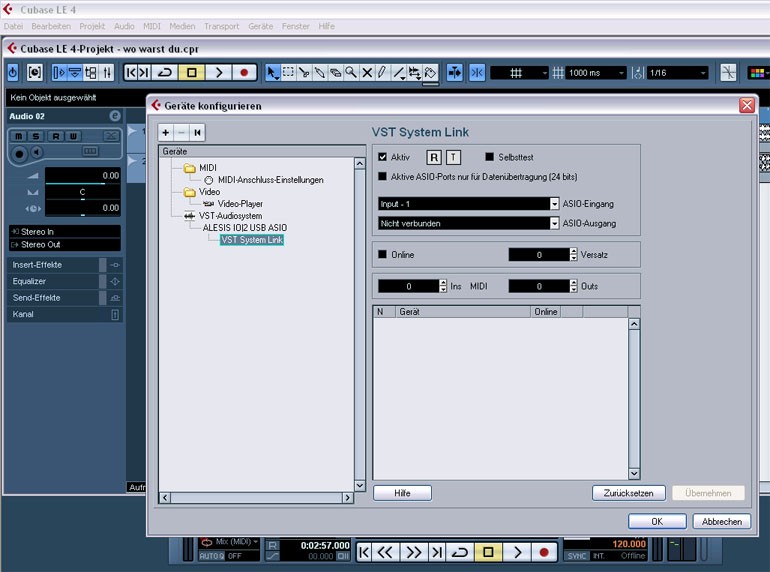This screenshot has width=770, height=572.
Task: Open the Geräte menu
Action: coord(261,26)
